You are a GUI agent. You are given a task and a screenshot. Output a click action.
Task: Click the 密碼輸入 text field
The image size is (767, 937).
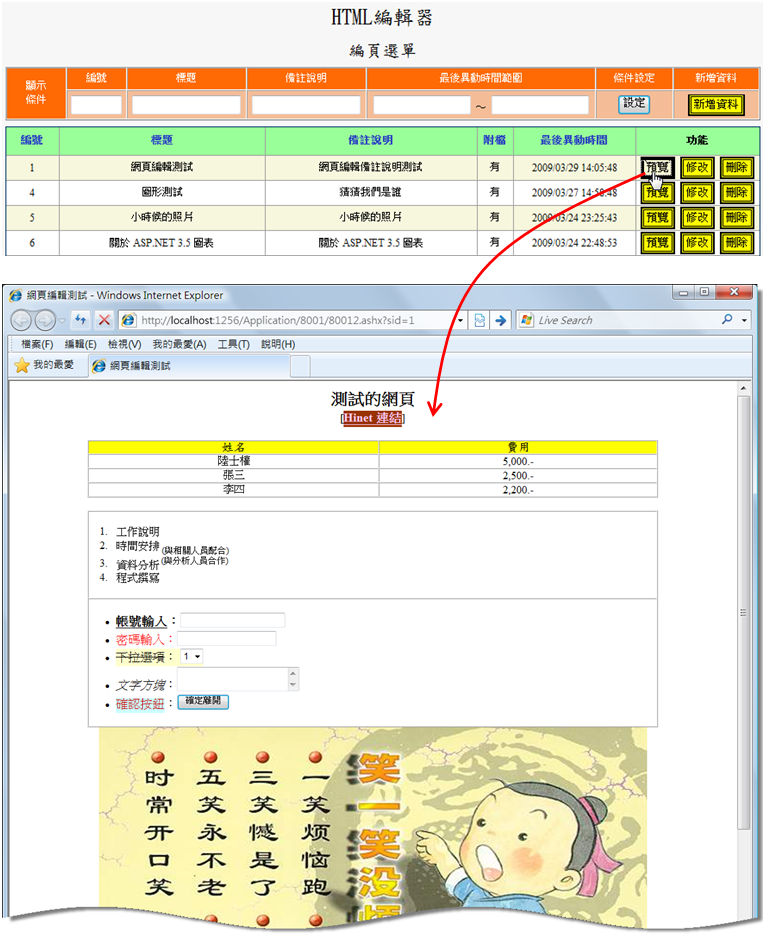(x=227, y=638)
